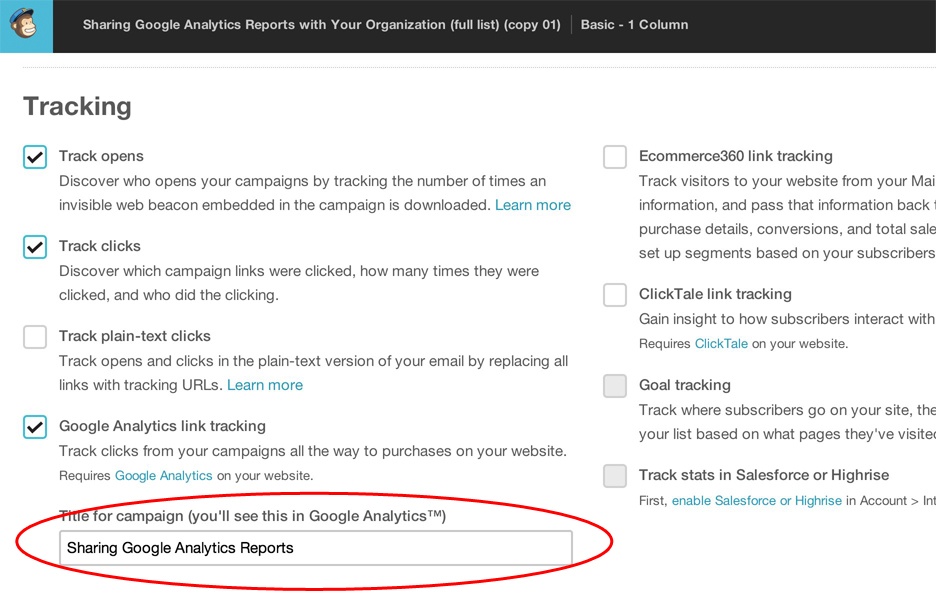Open Learn more link under Track opens
This screenshot has width=936, height=598.
(532, 205)
